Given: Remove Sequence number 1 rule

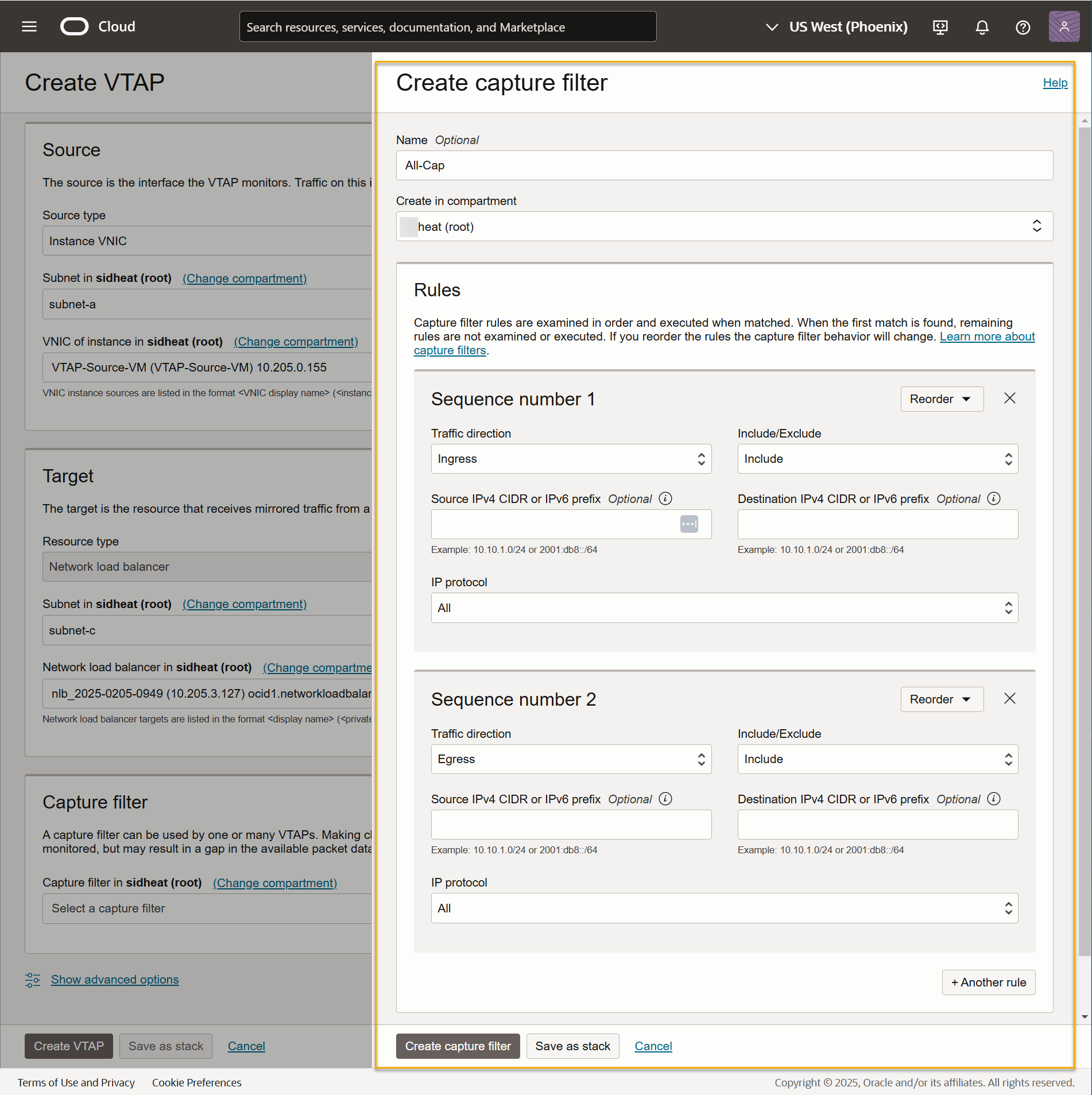Looking at the screenshot, I should 1009,398.
